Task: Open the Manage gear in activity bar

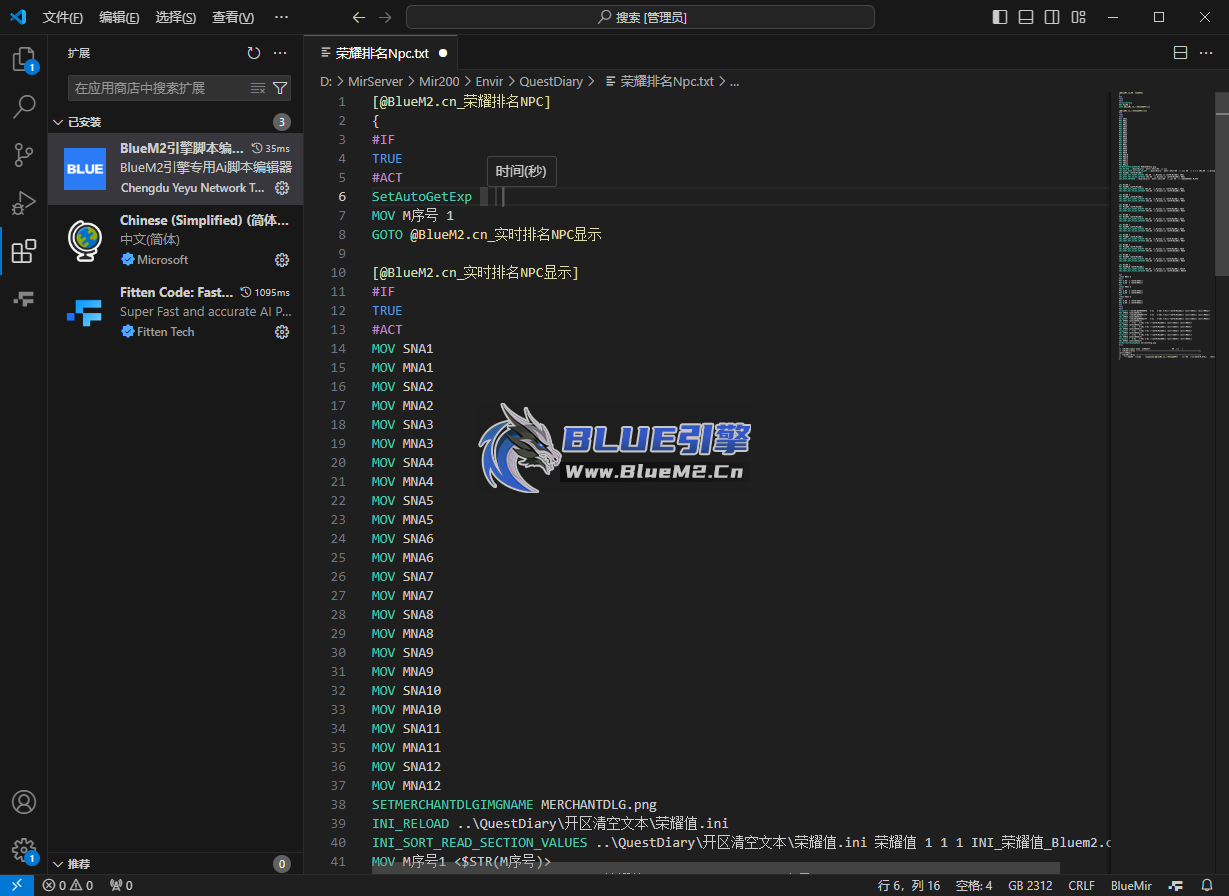Action: click(x=24, y=851)
